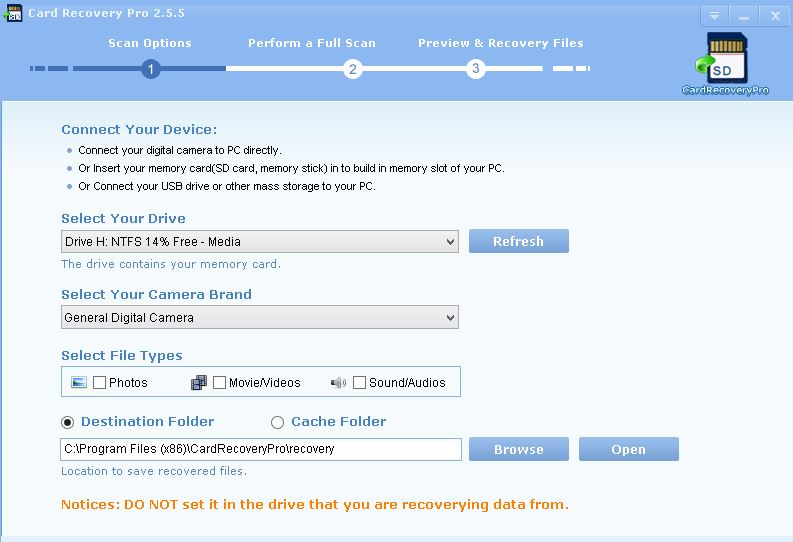The height and width of the screenshot is (542, 793).
Task: Open the title bar options dropdown icon
Action: coord(714,16)
